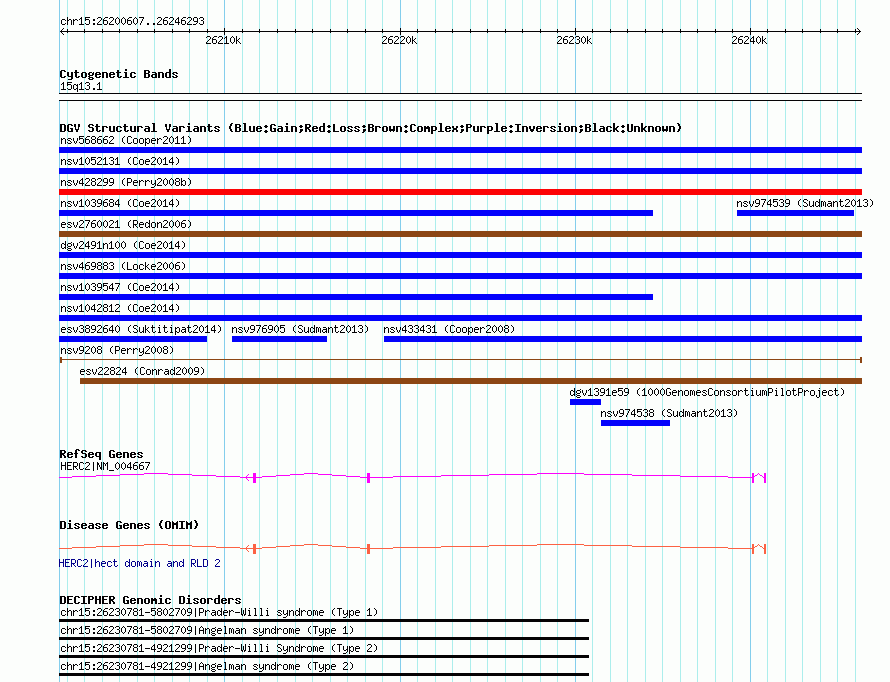
Task: Click the nsv433431 (Cooper2008) variant label
Action: tap(449, 329)
